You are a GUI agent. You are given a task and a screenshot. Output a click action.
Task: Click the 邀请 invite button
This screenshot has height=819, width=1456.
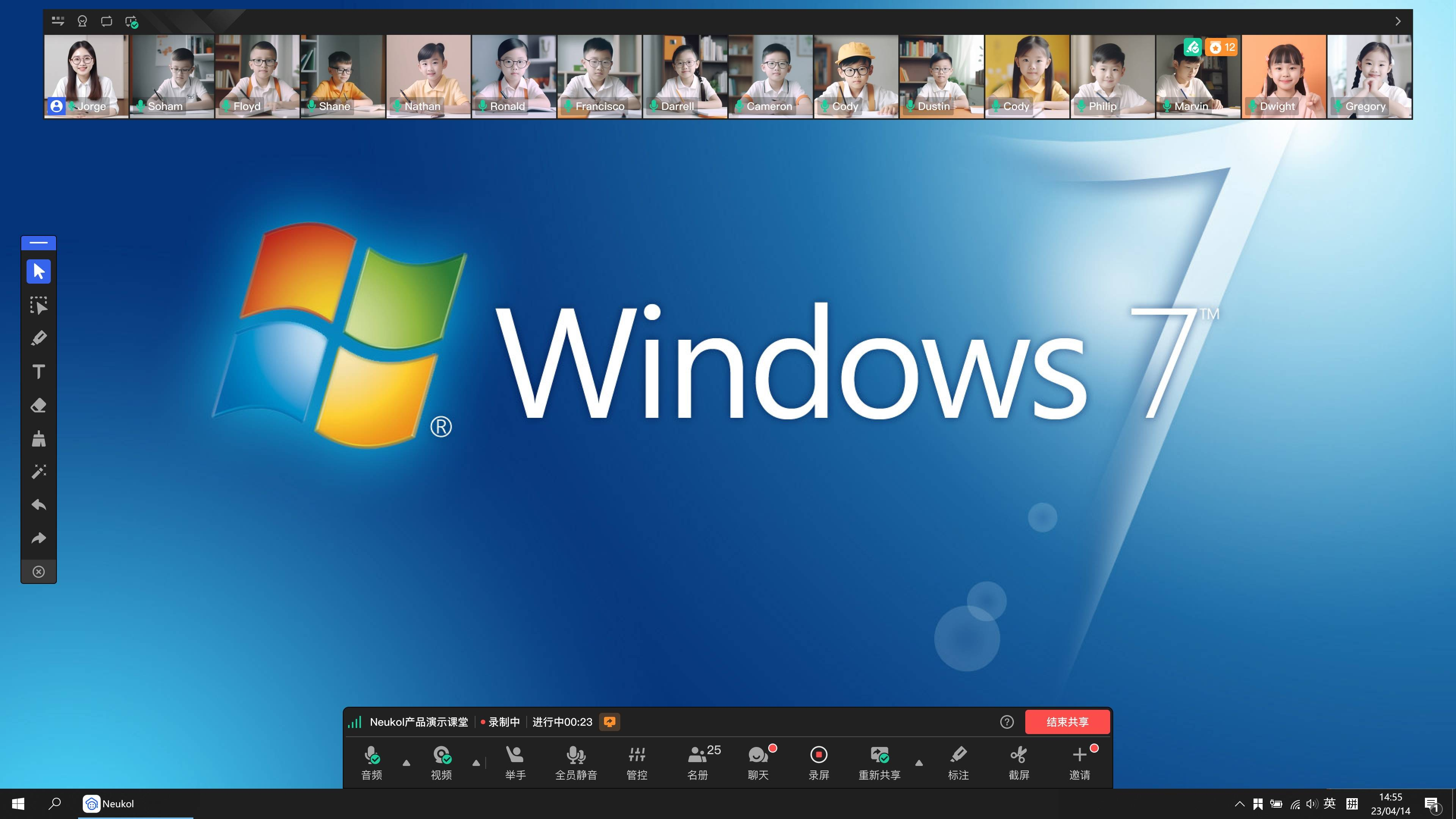click(1081, 763)
